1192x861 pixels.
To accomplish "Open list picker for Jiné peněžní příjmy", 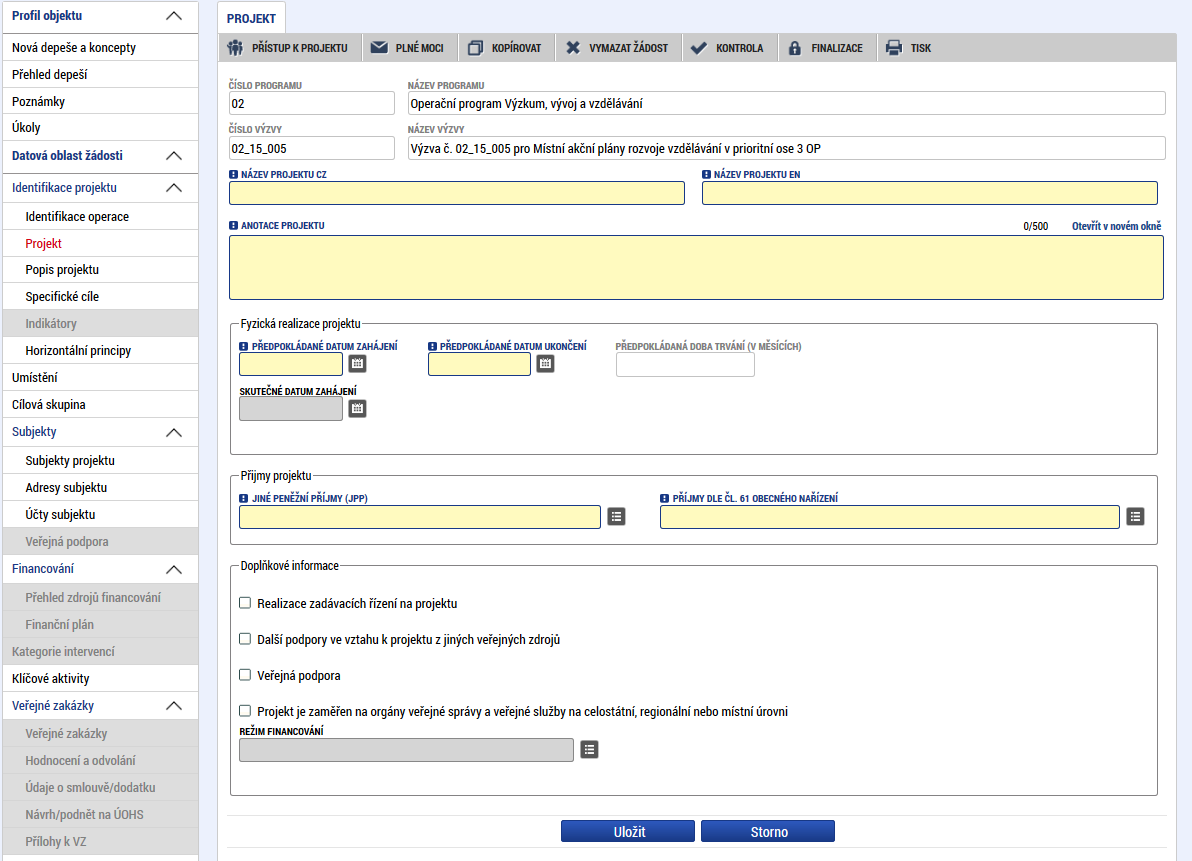I will click(x=617, y=517).
